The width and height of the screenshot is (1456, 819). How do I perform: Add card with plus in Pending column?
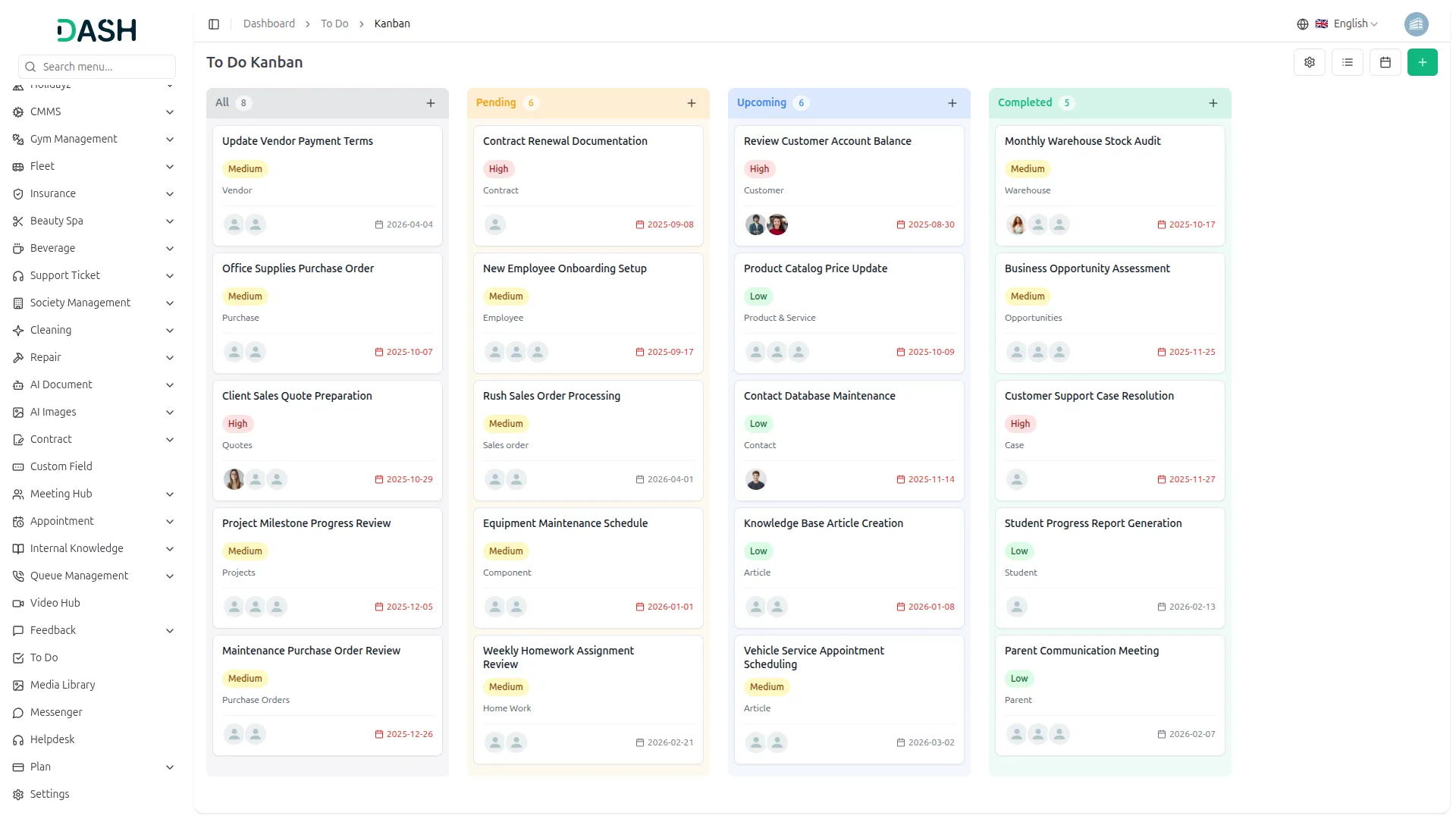[691, 103]
